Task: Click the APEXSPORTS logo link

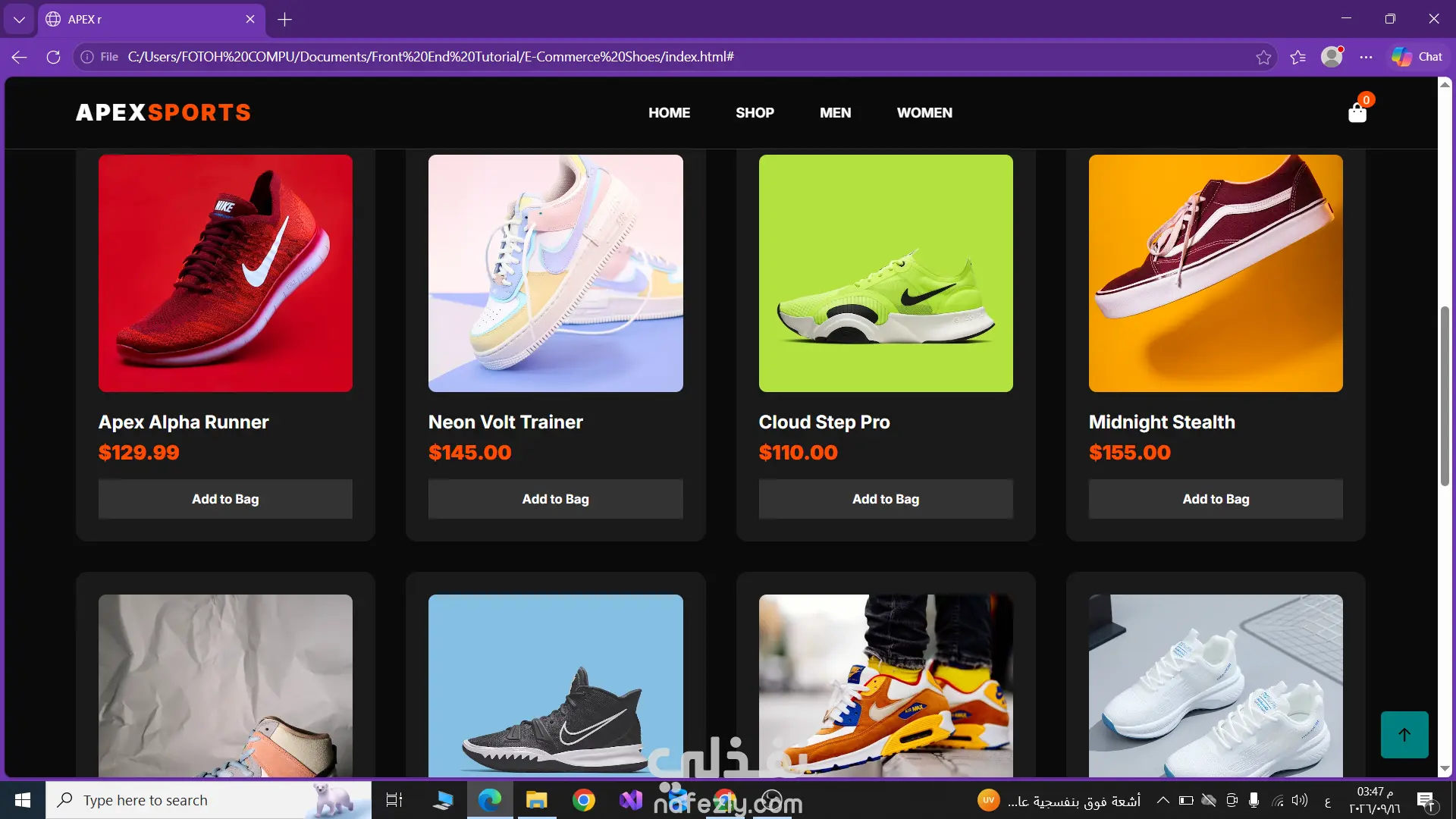Action: coord(163,112)
